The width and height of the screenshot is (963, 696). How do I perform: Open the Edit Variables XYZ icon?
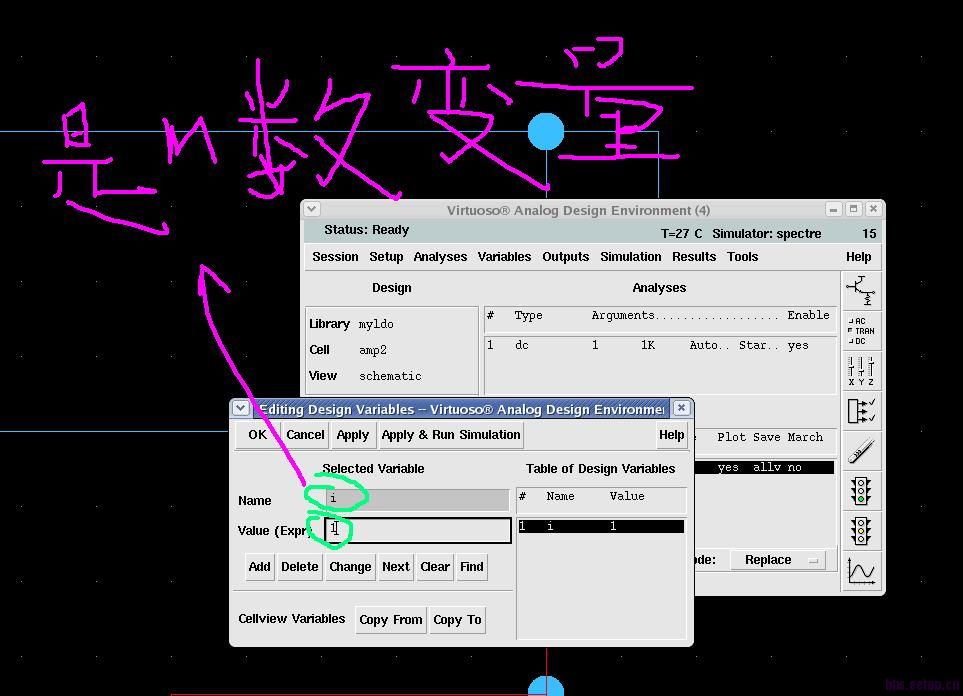click(860, 371)
